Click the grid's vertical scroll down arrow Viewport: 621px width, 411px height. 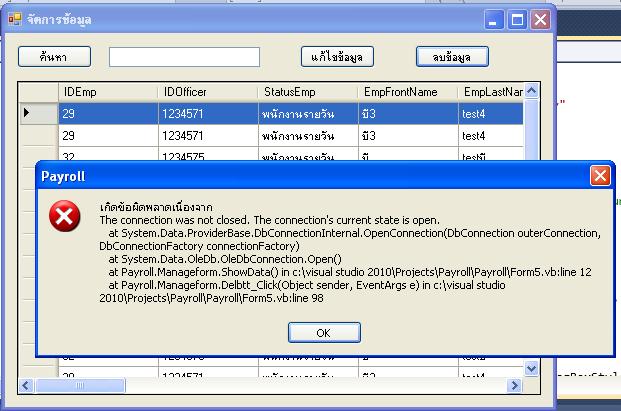click(531, 369)
